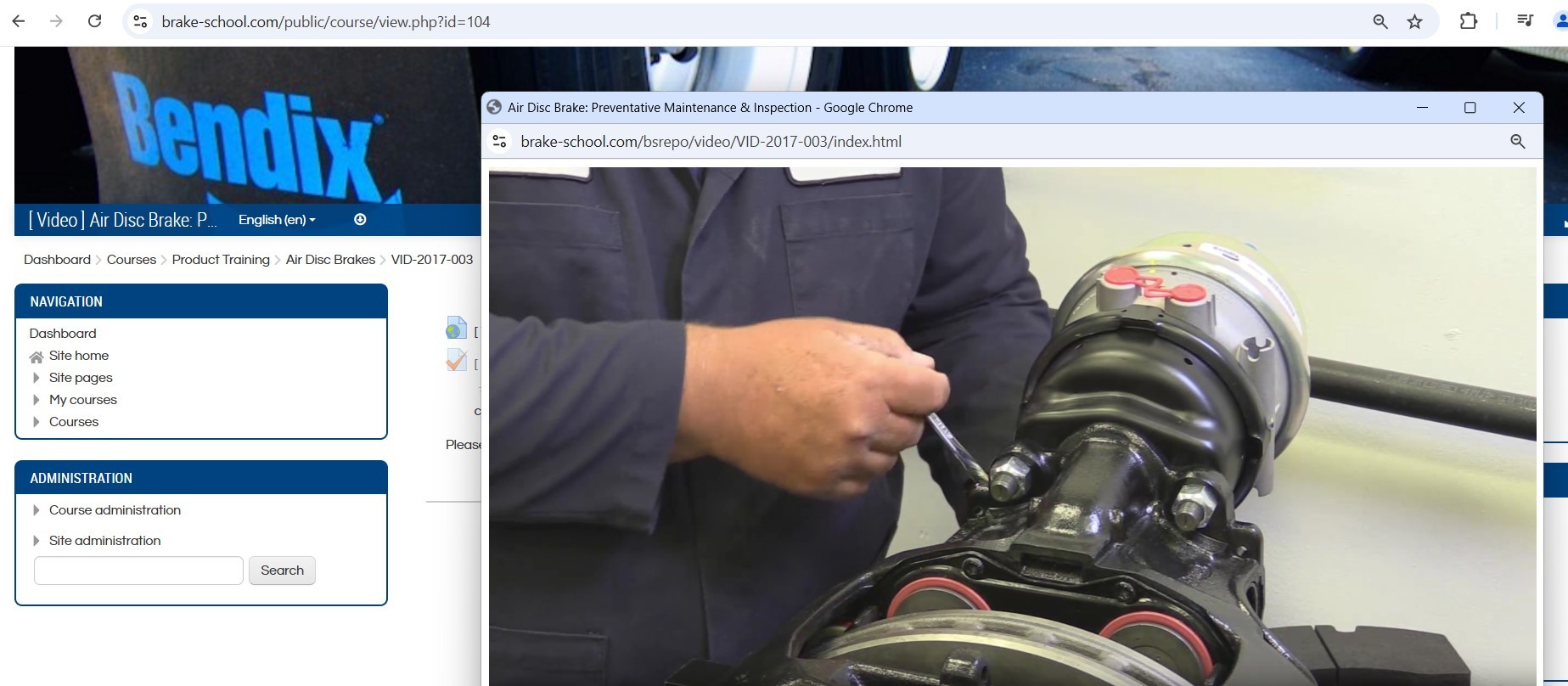Viewport: 1568px width, 686px height.
Task: Click the circled down-arrow icon in header
Action: 360,220
